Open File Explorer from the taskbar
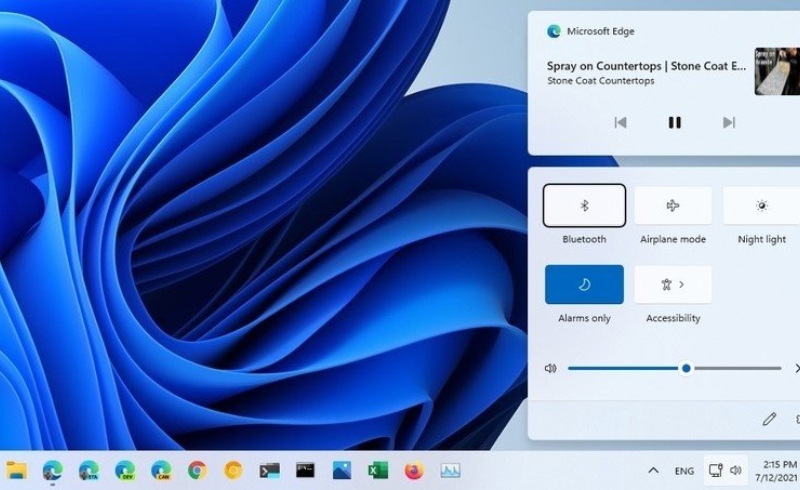The height and width of the screenshot is (490, 800). click(16, 470)
